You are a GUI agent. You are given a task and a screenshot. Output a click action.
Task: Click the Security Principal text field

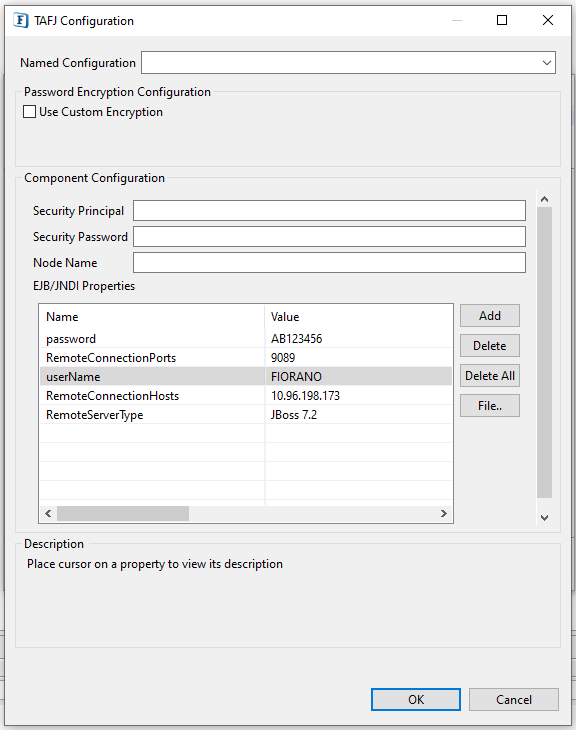pyautogui.click(x=329, y=211)
